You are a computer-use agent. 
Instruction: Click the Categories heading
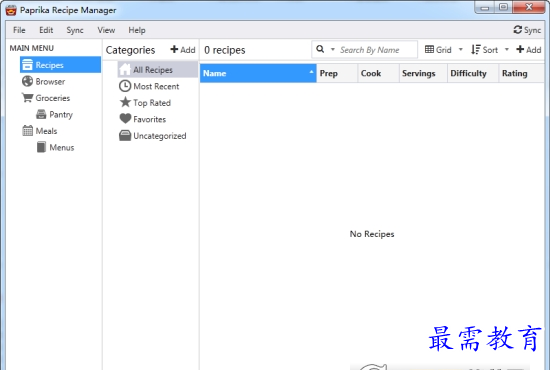tap(130, 50)
